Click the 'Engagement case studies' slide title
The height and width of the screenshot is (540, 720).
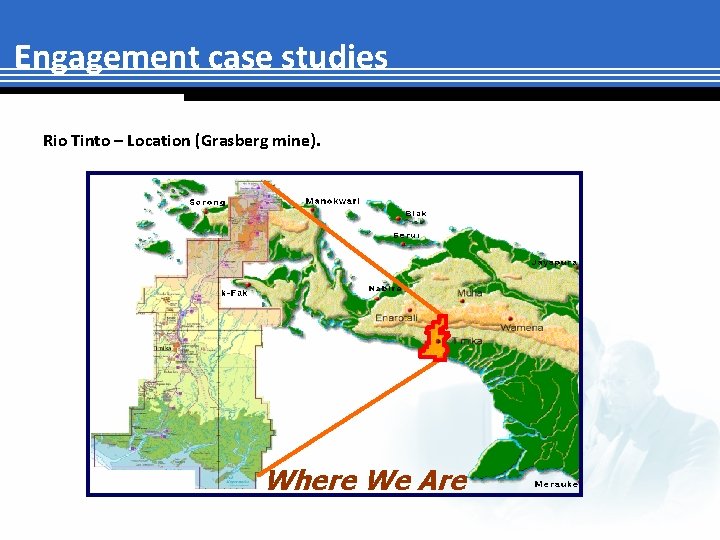coord(201,58)
